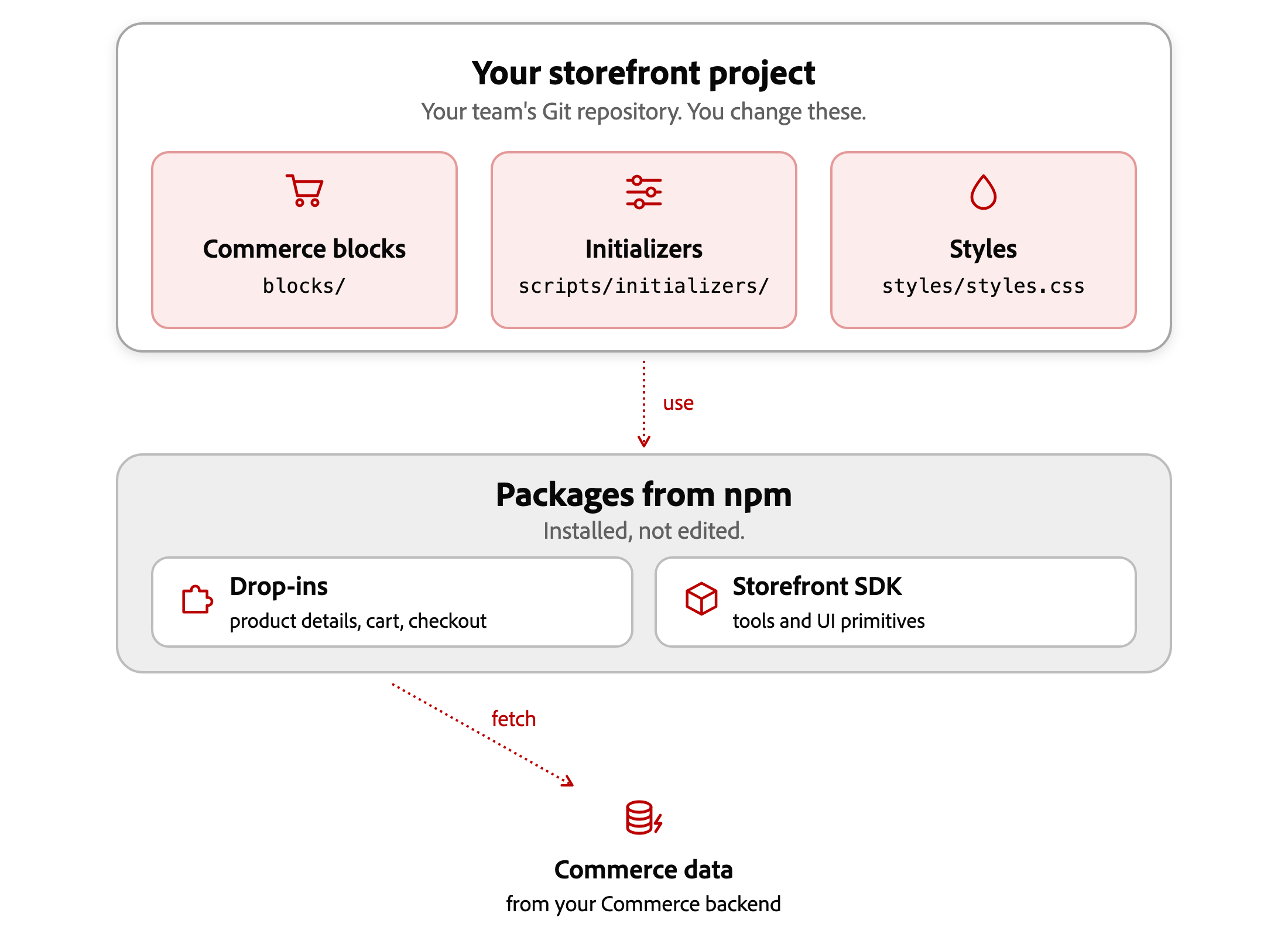
Task: Click the sliders icon above Initializers
Action: pos(644,191)
